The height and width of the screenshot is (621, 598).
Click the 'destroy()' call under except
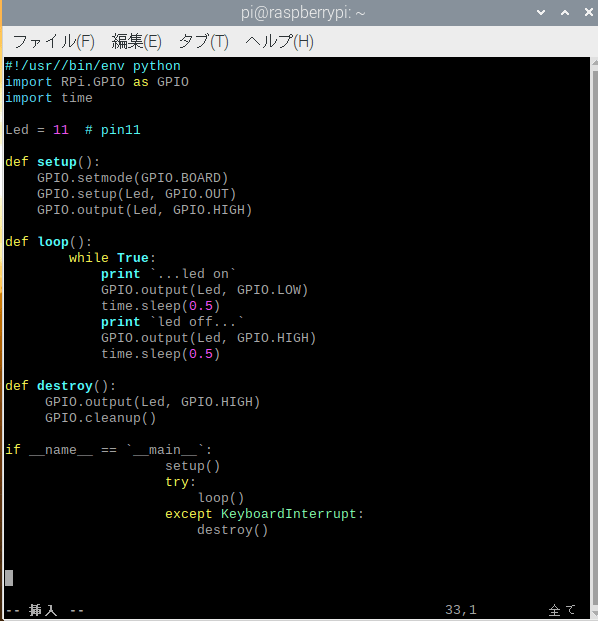232,530
